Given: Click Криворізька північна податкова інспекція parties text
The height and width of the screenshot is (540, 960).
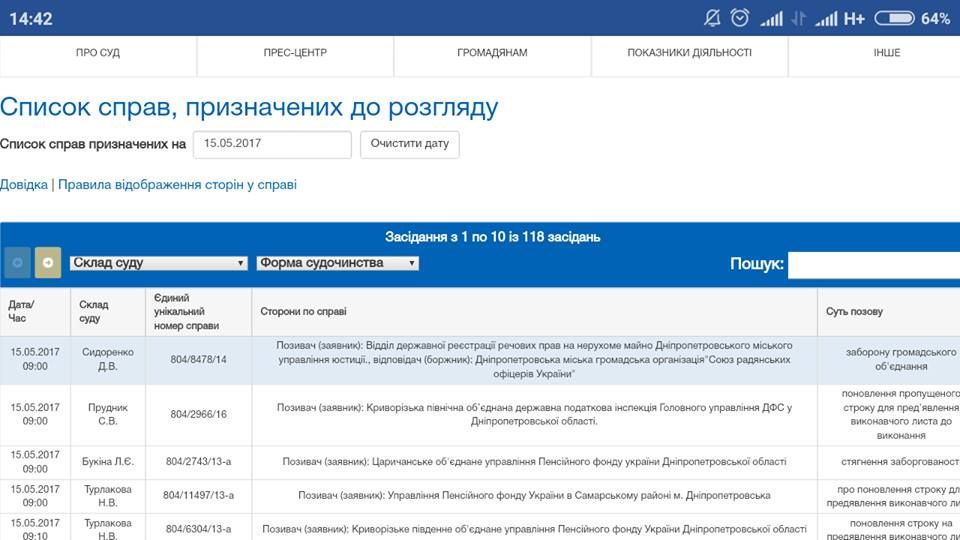Looking at the screenshot, I should click(x=534, y=414).
